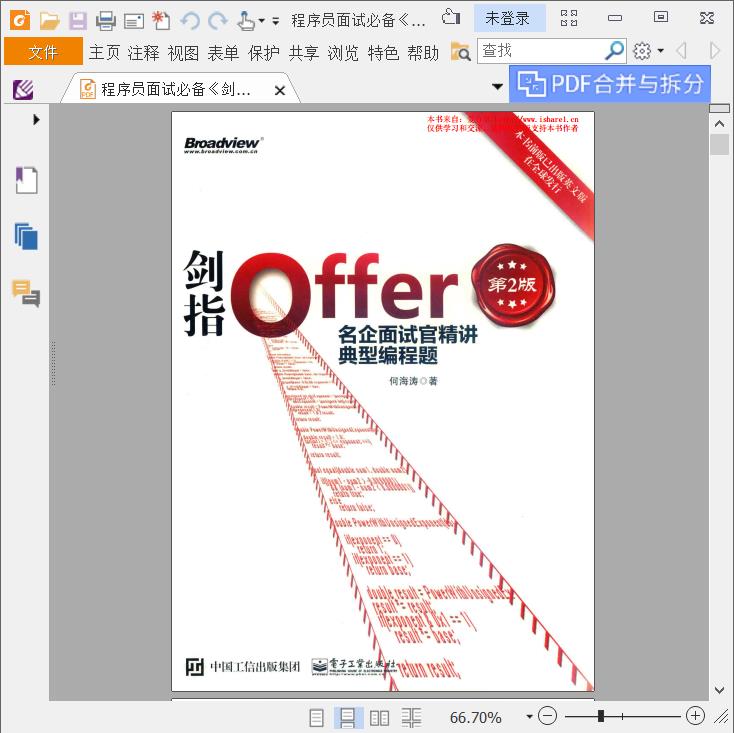Click the split-view bar above scrollbar

tap(719, 109)
